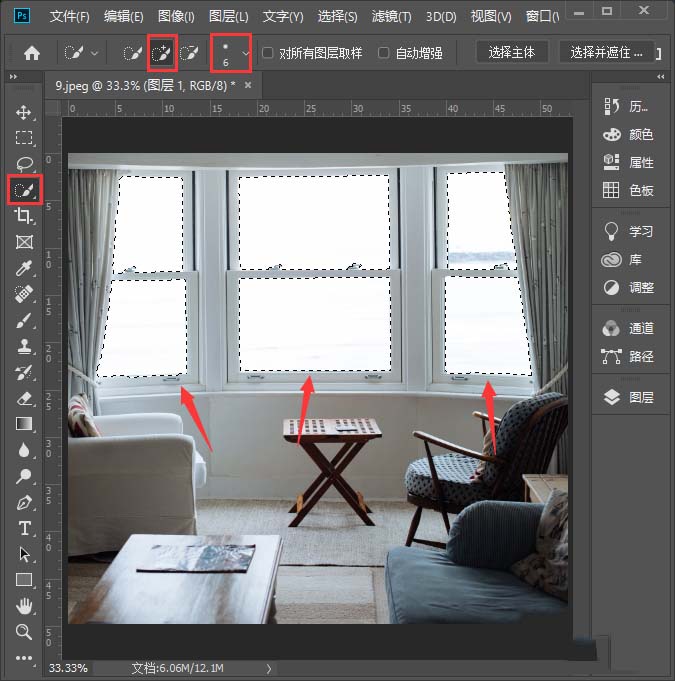The height and width of the screenshot is (681, 675).
Task: Enable 自动增强 checkbox
Action: [x=383, y=53]
